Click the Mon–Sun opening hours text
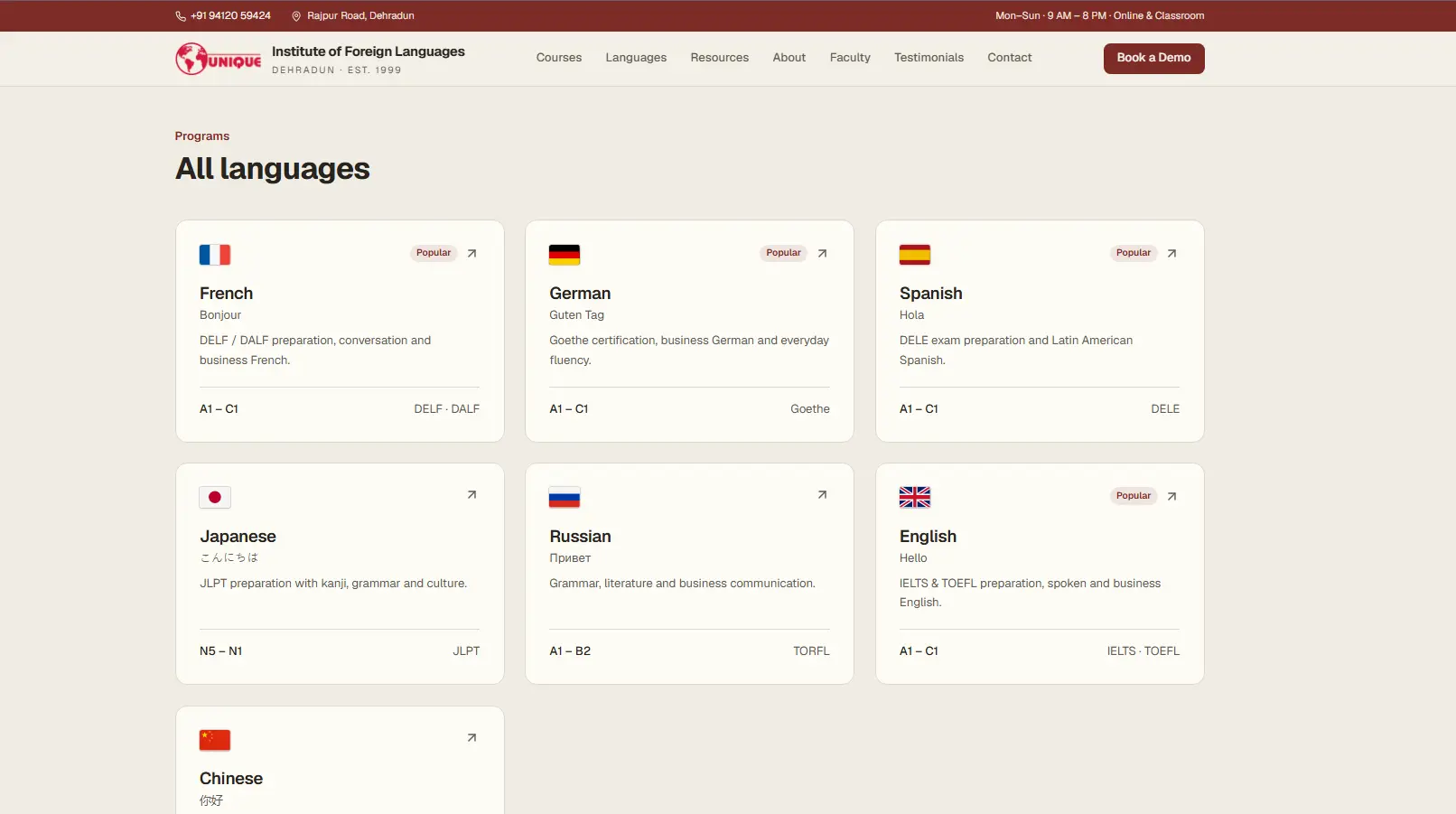This screenshot has height=814, width=1456. click(1099, 16)
